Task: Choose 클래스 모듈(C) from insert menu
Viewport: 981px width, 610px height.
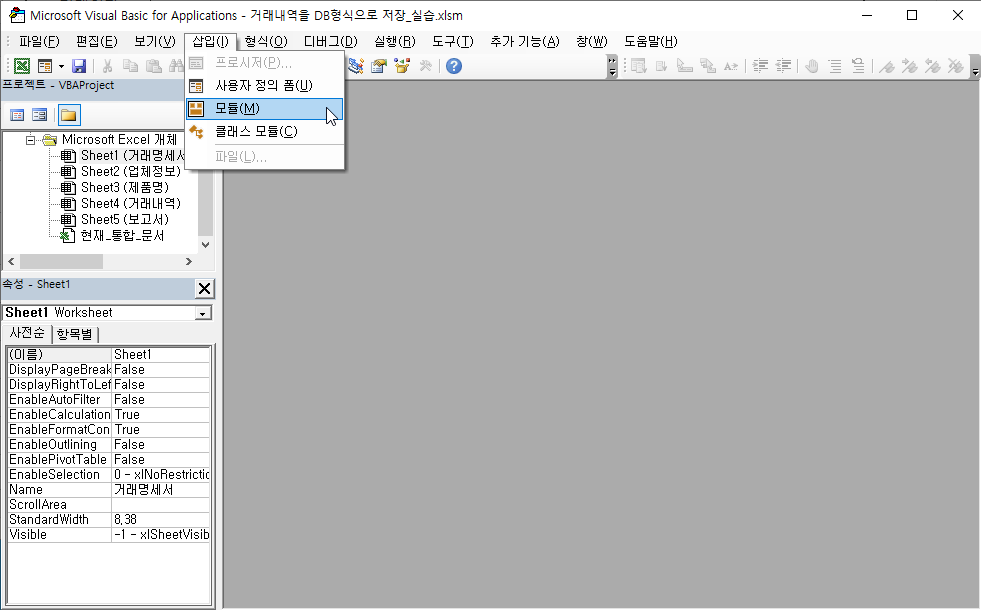Action: click(265, 132)
